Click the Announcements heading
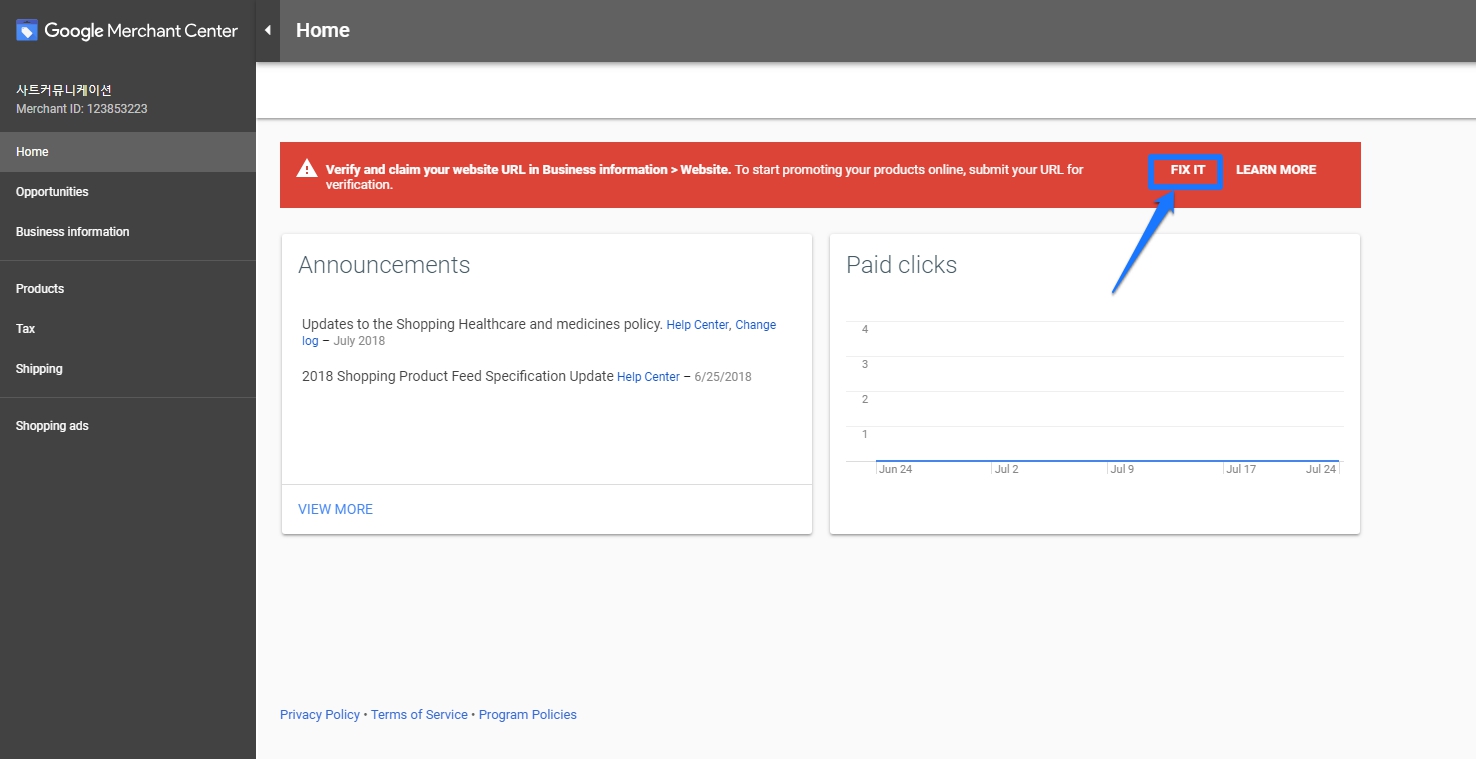Screen dimensions: 1476x759 coord(384,265)
